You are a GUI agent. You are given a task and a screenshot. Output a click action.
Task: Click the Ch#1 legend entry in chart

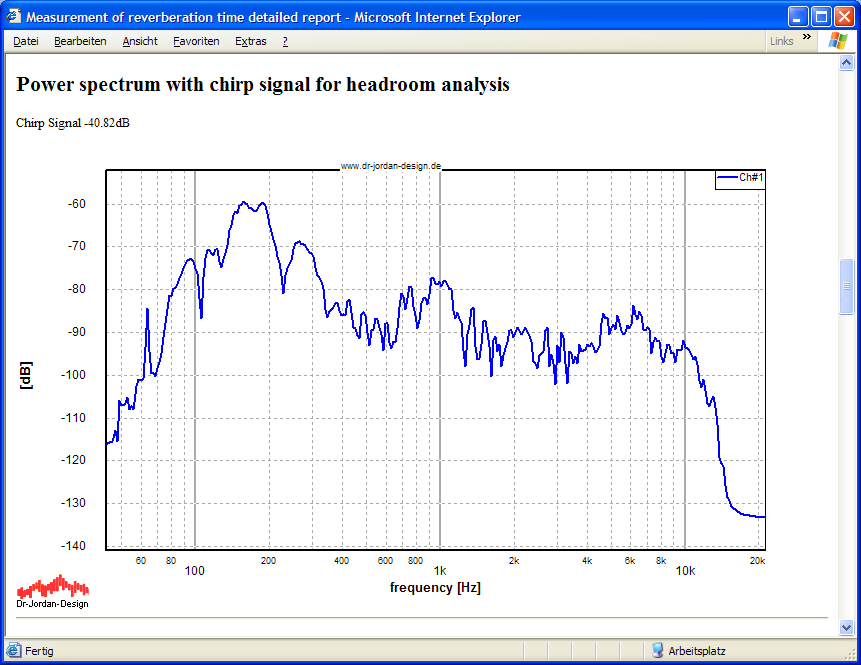point(740,178)
